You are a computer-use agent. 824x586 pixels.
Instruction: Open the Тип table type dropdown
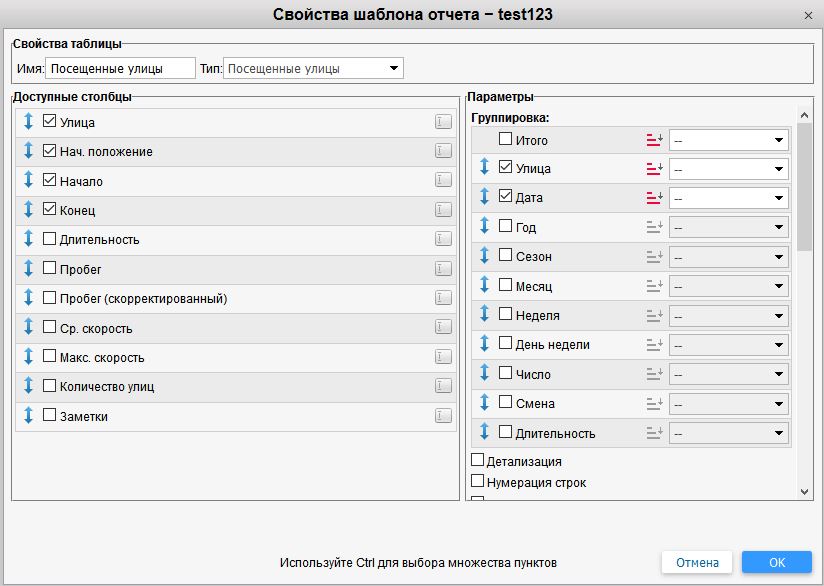click(x=313, y=69)
